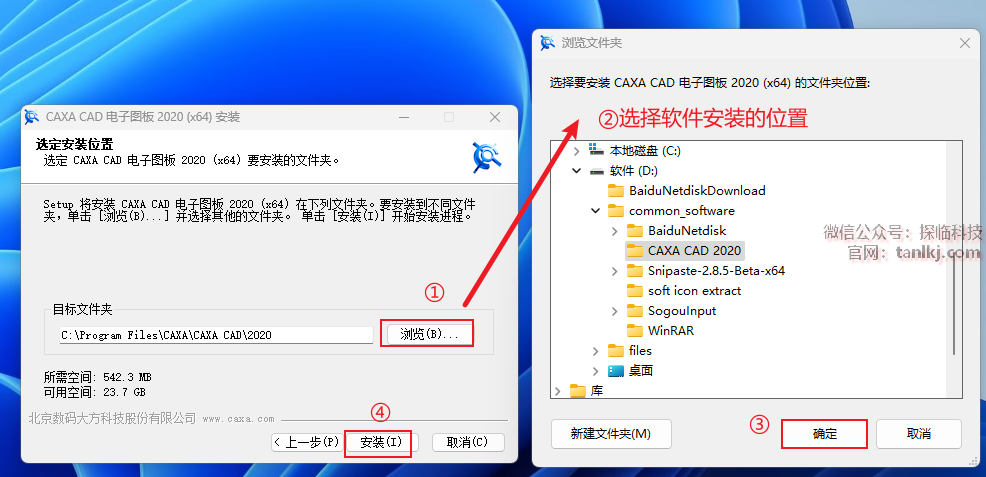The height and width of the screenshot is (477, 986).
Task: Select the Snipaste-2.8.5-Beta-x64 folder name
Action: coord(716,271)
